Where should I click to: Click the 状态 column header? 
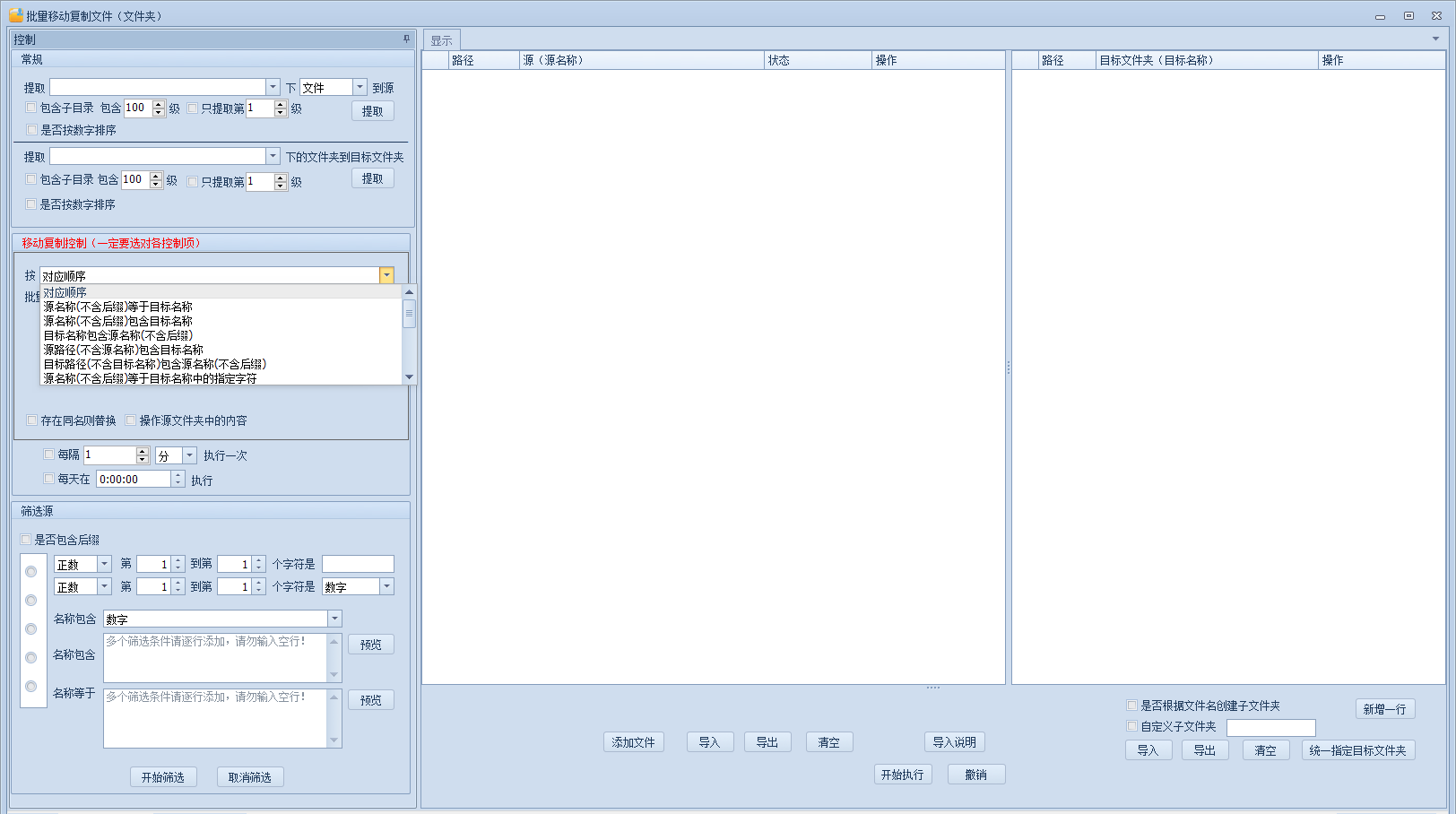point(819,60)
